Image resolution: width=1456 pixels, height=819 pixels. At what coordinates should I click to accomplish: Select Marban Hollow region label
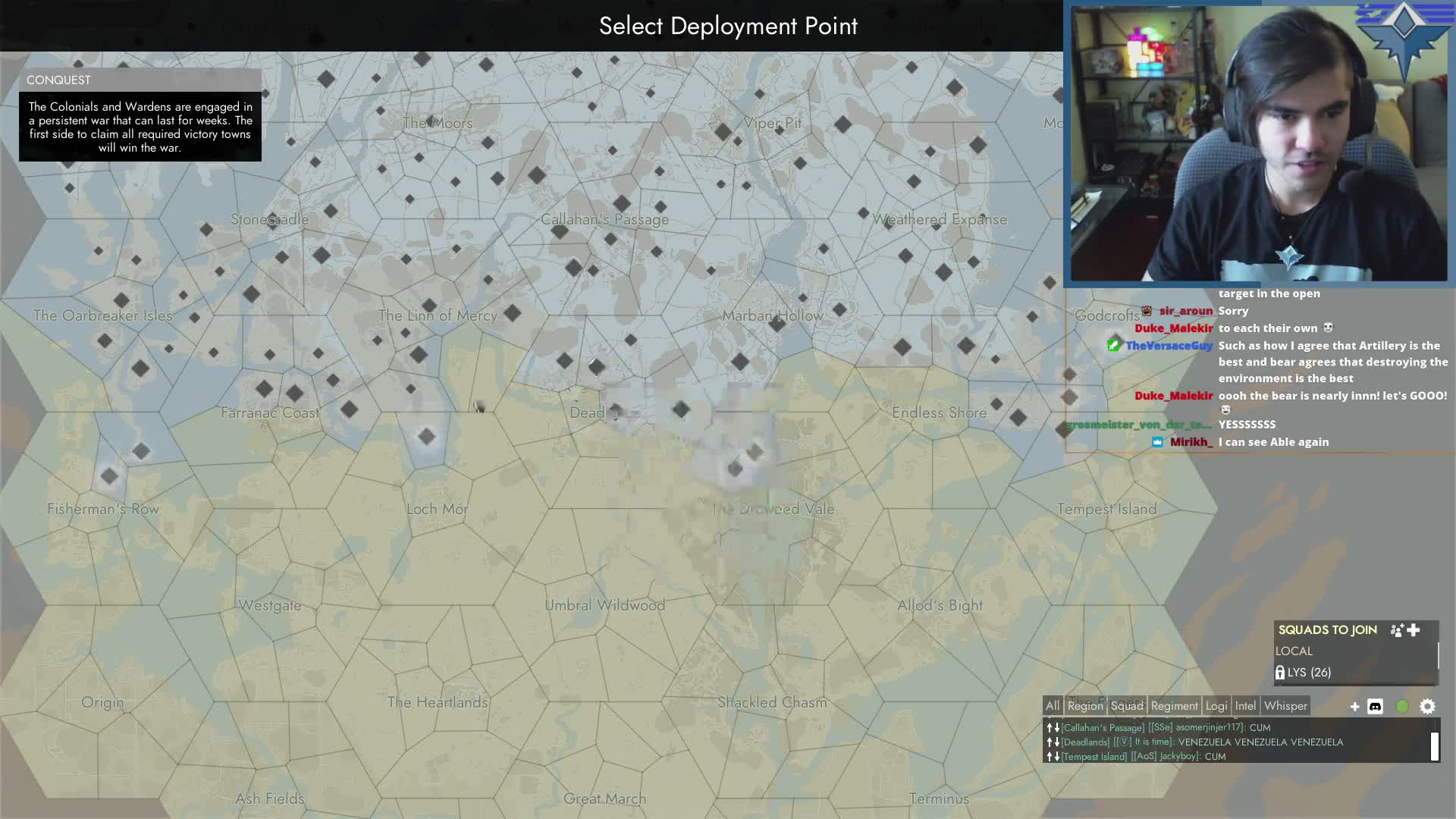pyautogui.click(x=772, y=315)
